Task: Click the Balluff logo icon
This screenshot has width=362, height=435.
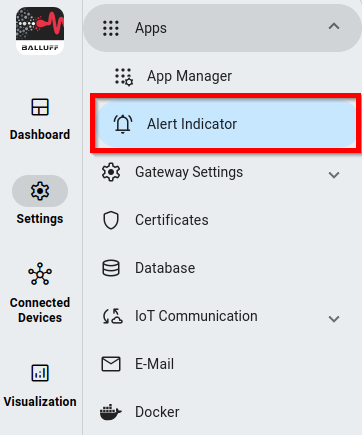Action: coord(40,31)
